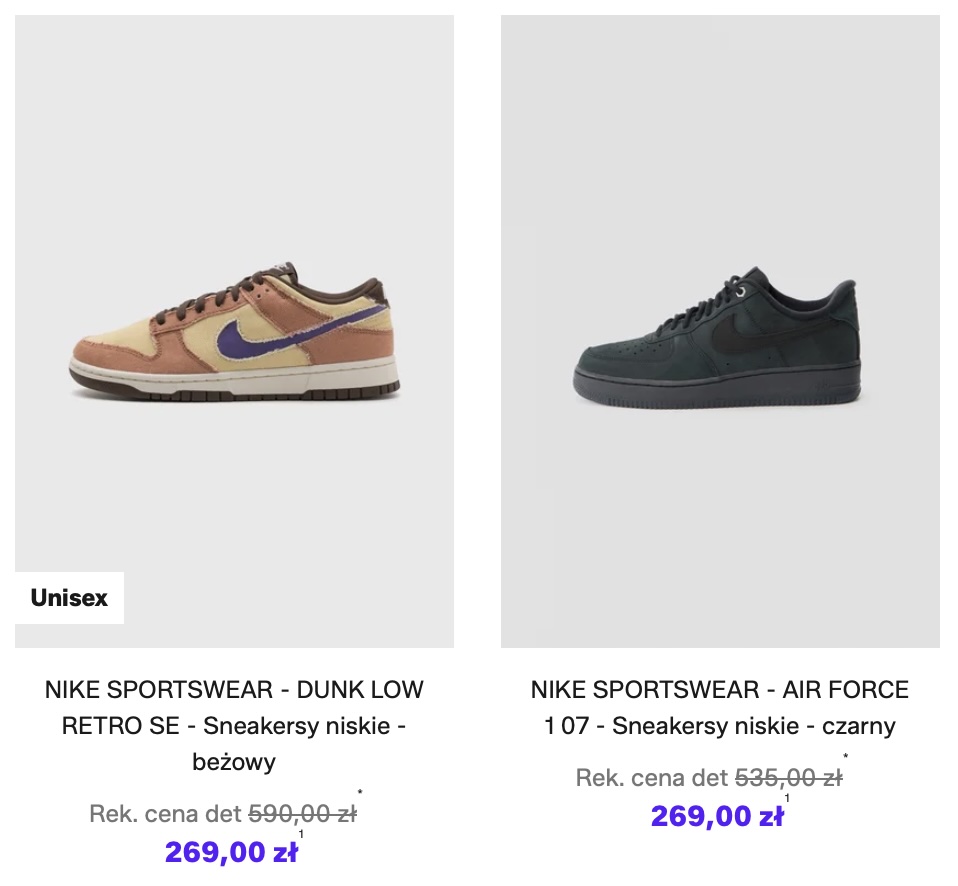
Task: Open the NIKE SPORTSWEAR - AIR FORCE title link
Action: (x=720, y=690)
